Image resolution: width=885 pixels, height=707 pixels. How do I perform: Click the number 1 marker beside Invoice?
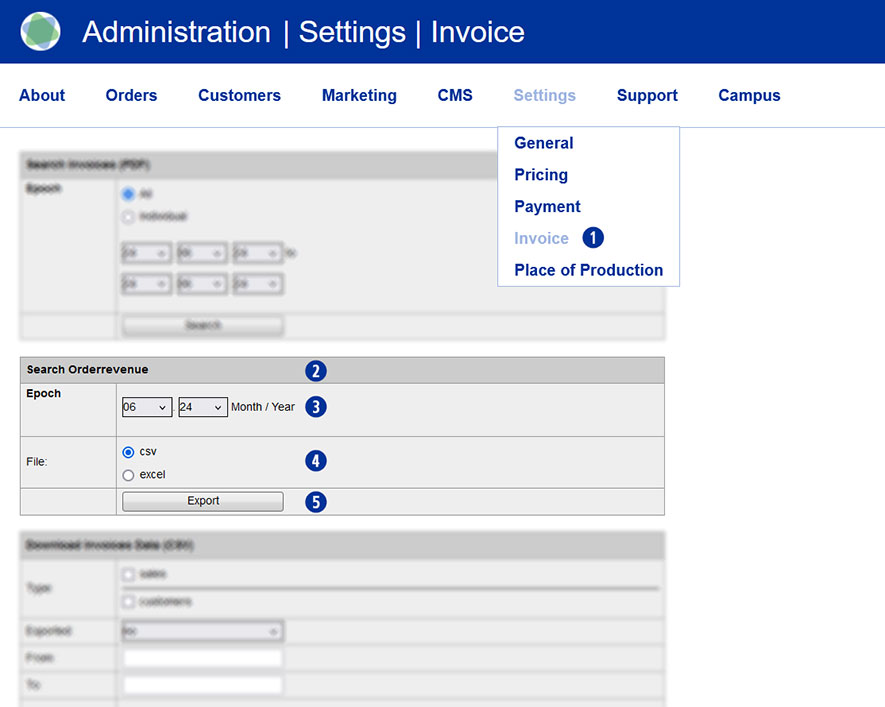click(x=593, y=238)
